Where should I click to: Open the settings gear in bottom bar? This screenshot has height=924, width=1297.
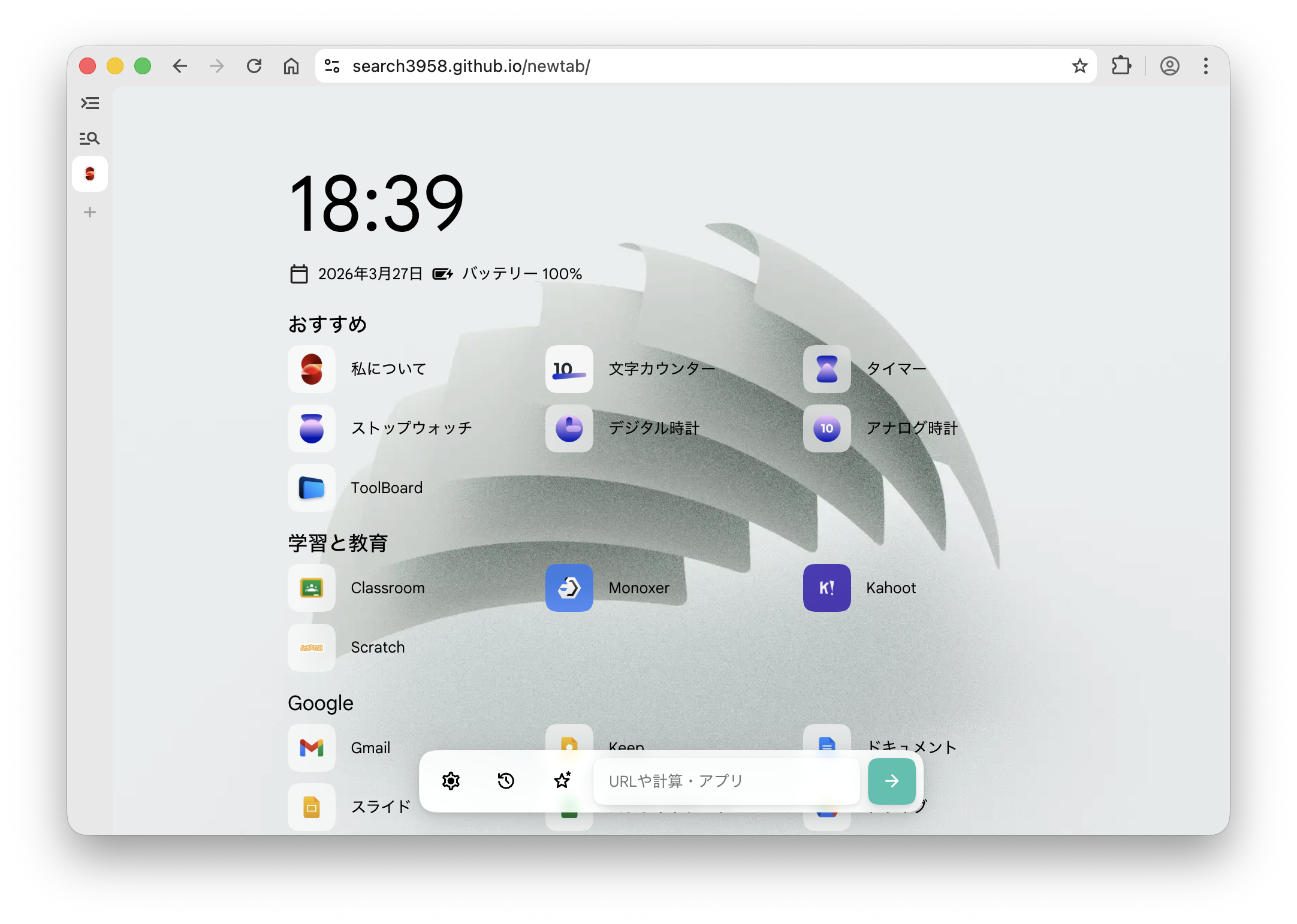pos(451,781)
